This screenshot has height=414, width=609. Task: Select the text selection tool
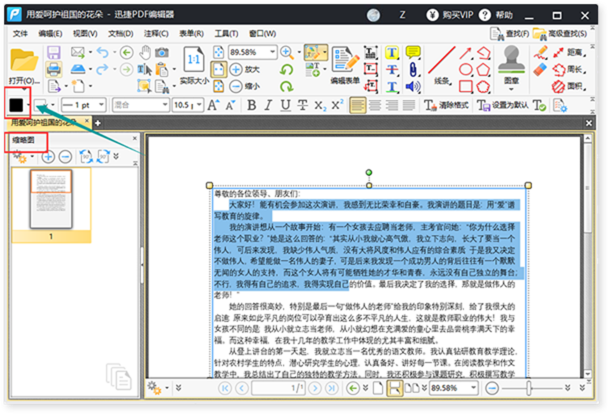point(144,70)
